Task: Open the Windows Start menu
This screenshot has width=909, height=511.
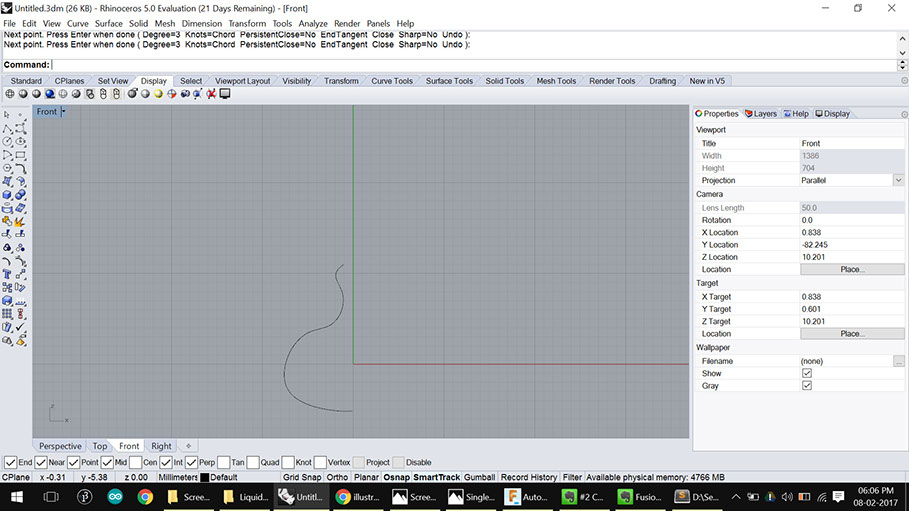Action: [17, 497]
